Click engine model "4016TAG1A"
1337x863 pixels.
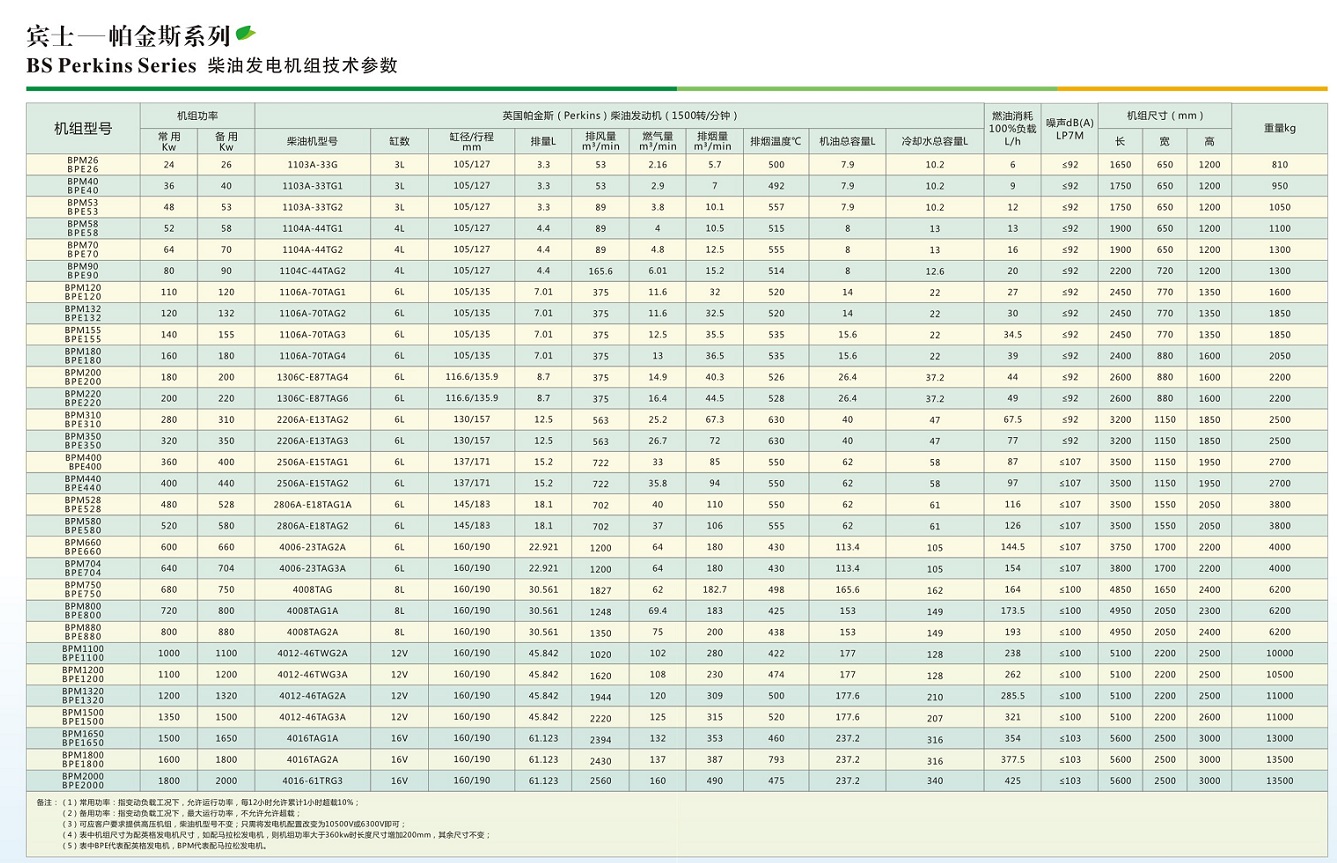[x=312, y=738]
